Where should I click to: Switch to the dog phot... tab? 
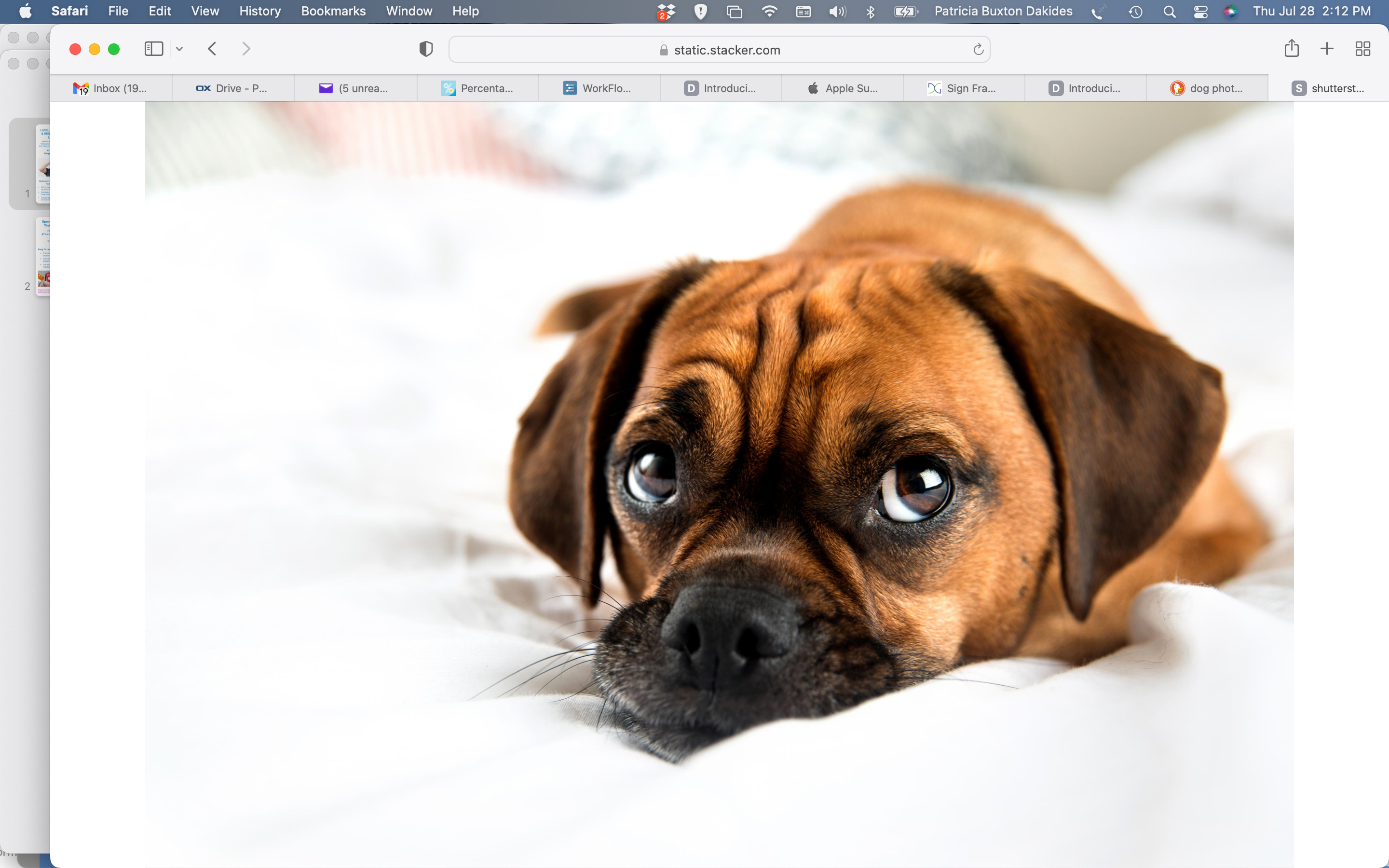[1207, 88]
